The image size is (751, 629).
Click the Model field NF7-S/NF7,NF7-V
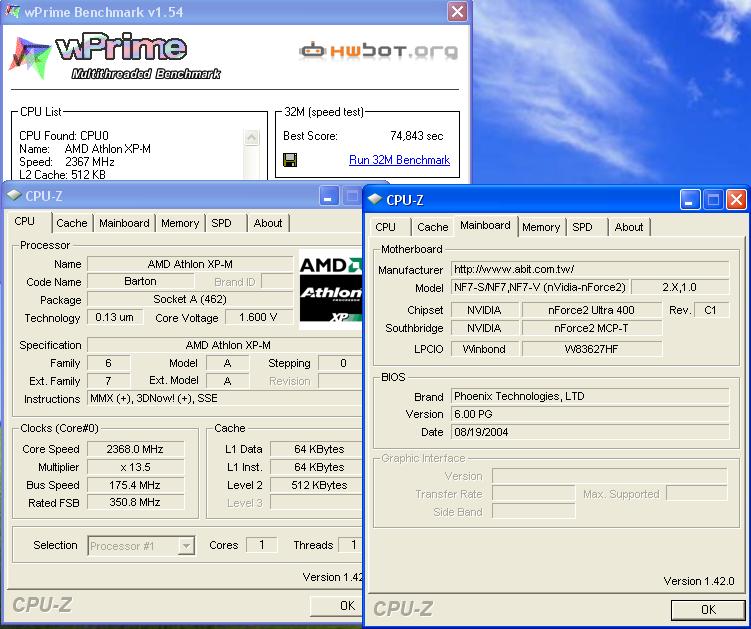(x=540, y=287)
